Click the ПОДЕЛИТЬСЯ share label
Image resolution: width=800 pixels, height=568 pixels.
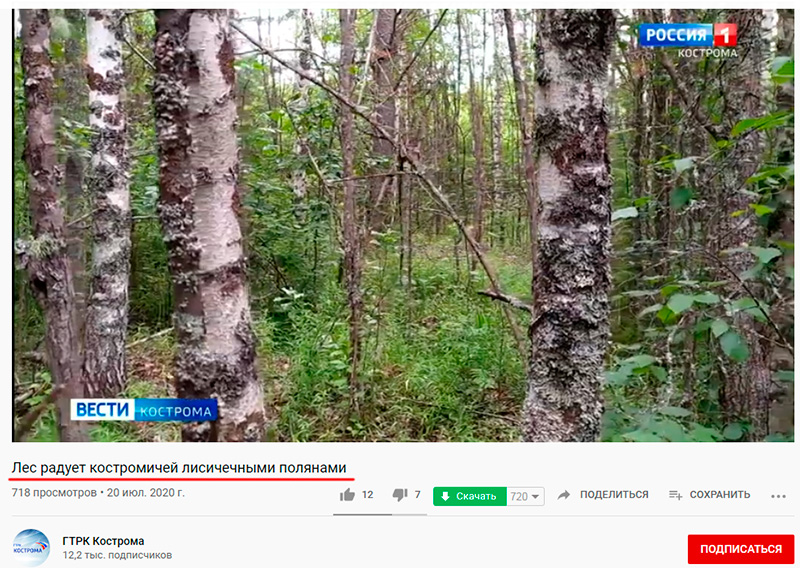coord(614,495)
